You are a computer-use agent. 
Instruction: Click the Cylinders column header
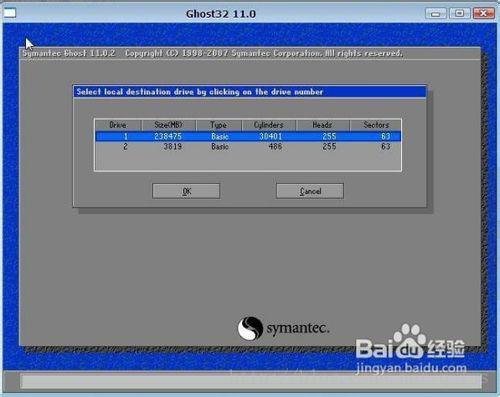click(x=269, y=125)
